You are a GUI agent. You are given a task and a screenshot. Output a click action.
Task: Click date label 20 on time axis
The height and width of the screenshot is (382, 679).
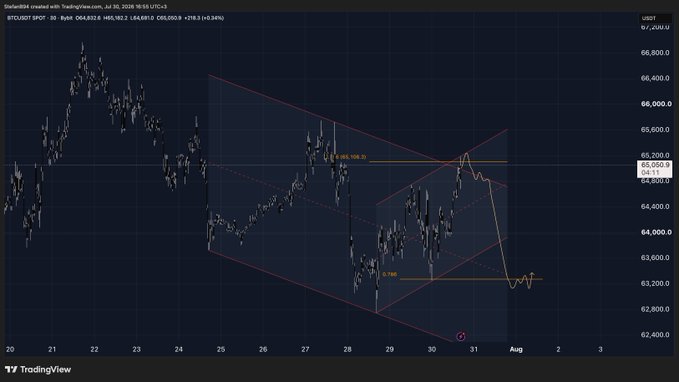tap(10, 349)
